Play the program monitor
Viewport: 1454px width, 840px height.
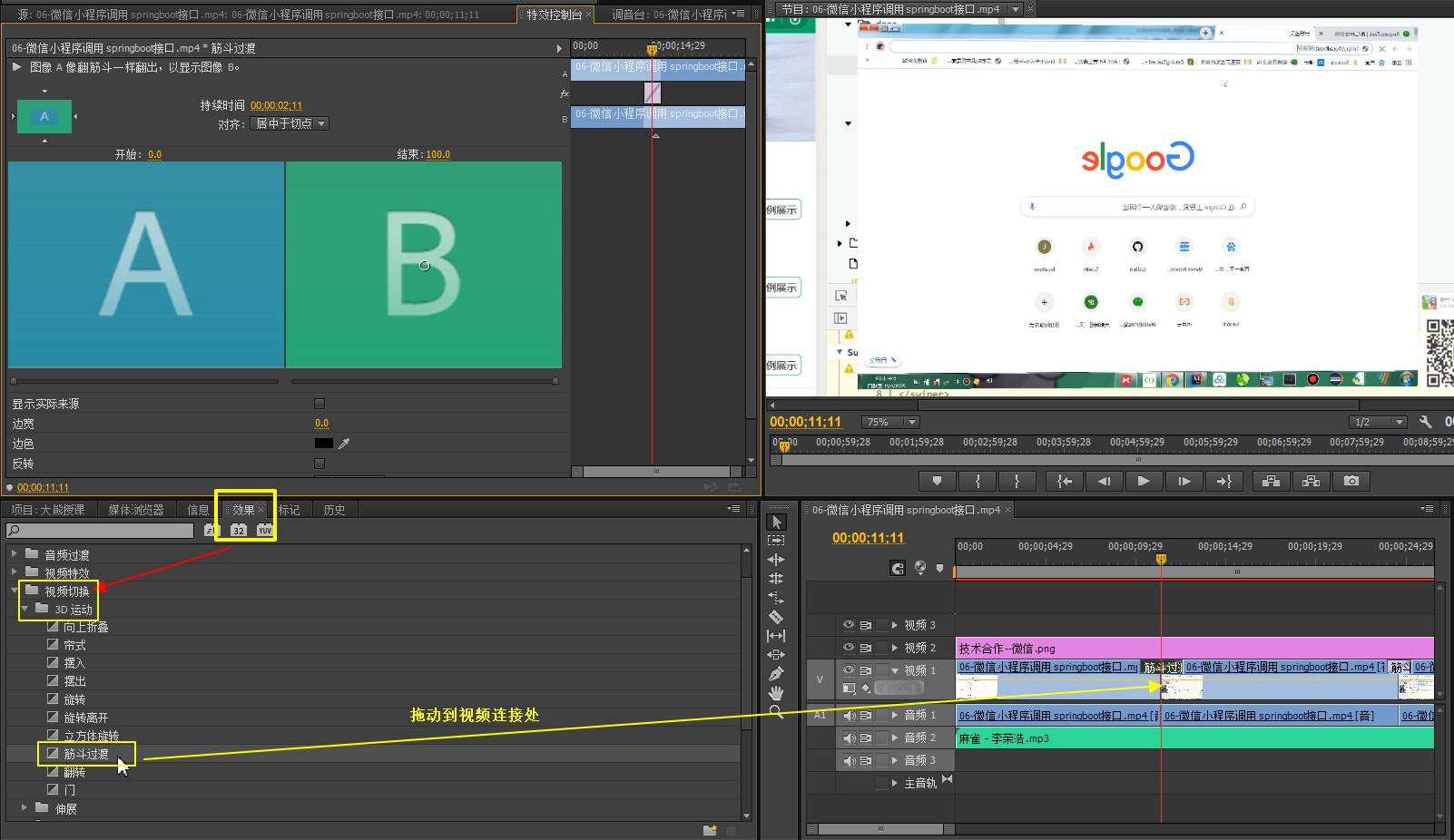pyautogui.click(x=1144, y=481)
